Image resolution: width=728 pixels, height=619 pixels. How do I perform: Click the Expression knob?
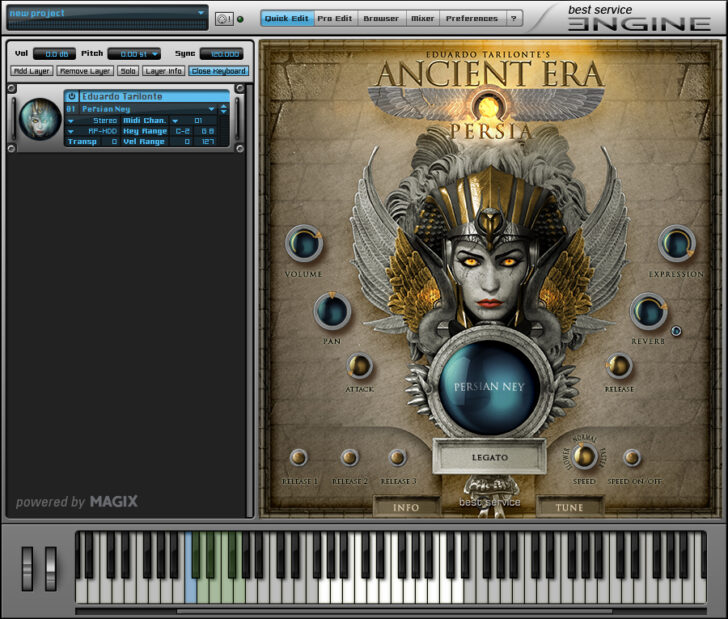tap(676, 244)
